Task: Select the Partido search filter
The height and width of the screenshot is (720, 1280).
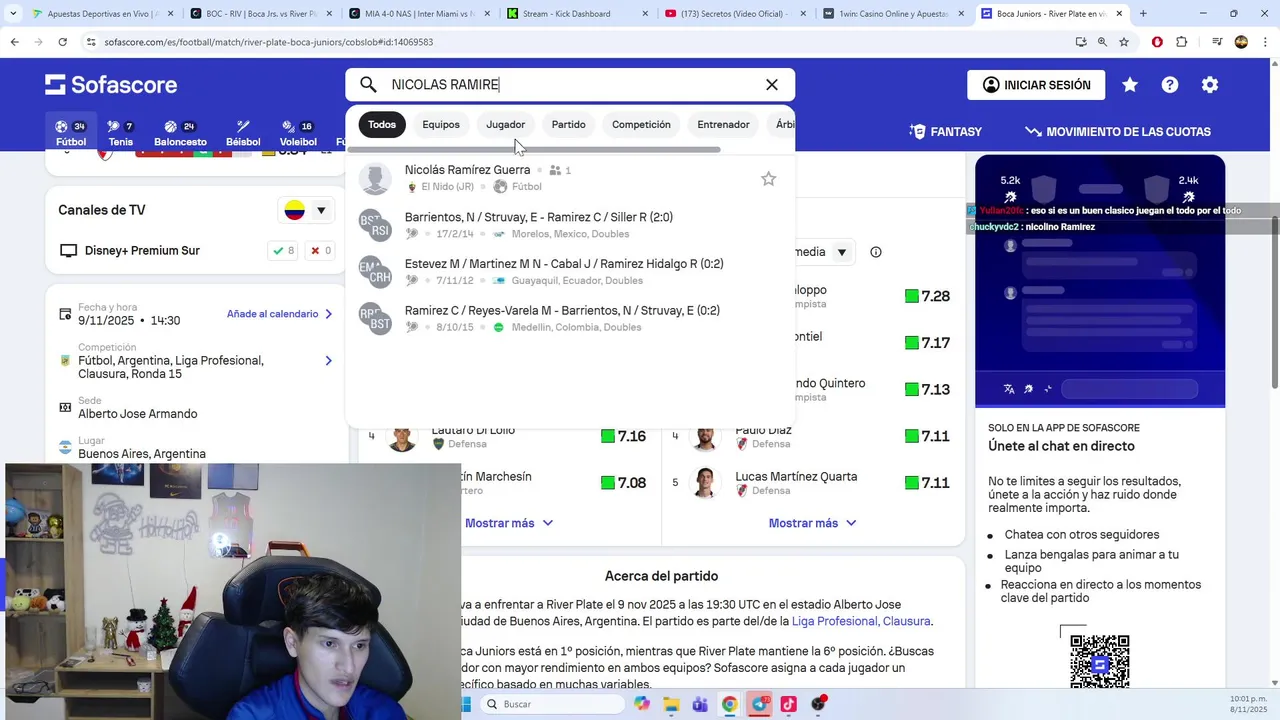Action: coord(568,125)
